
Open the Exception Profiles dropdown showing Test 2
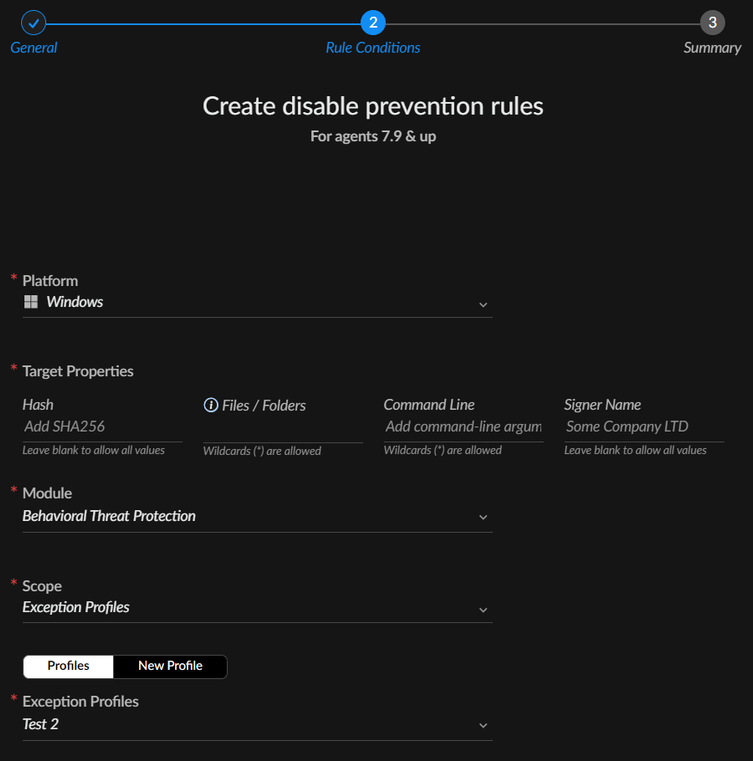click(x=257, y=725)
